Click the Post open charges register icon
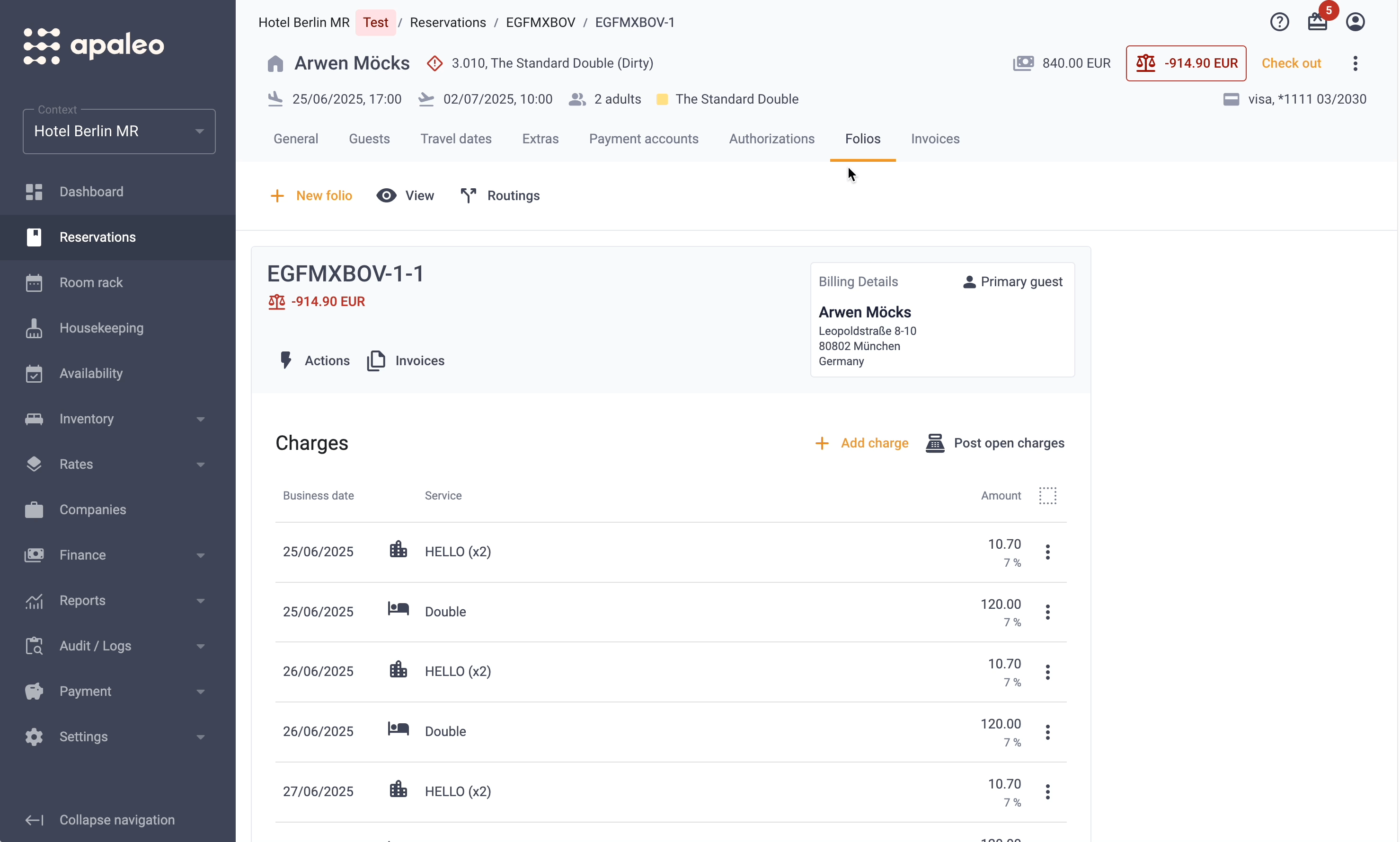 click(935, 443)
